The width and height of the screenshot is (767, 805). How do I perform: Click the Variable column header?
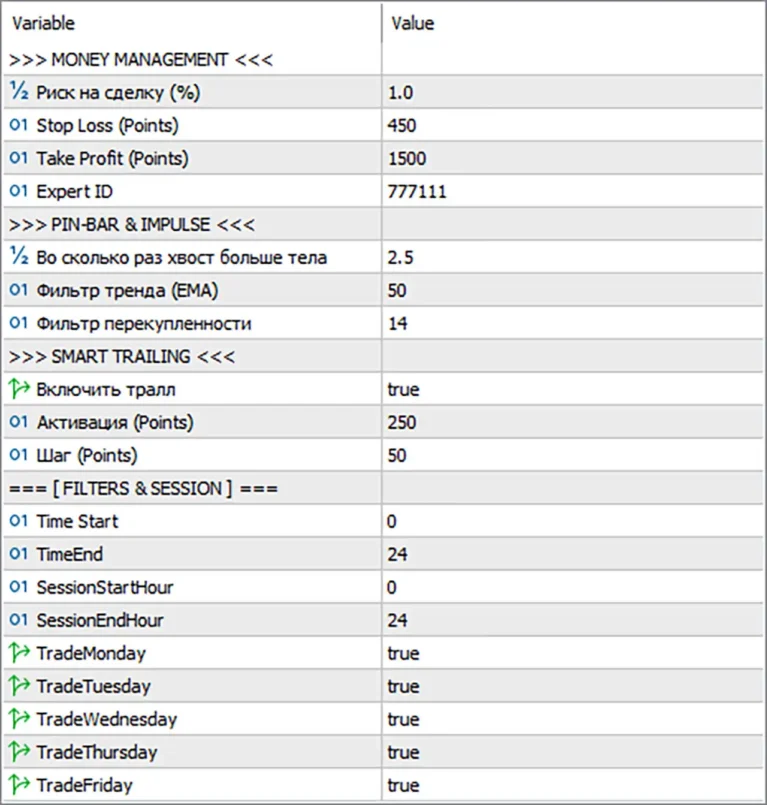click(x=193, y=23)
